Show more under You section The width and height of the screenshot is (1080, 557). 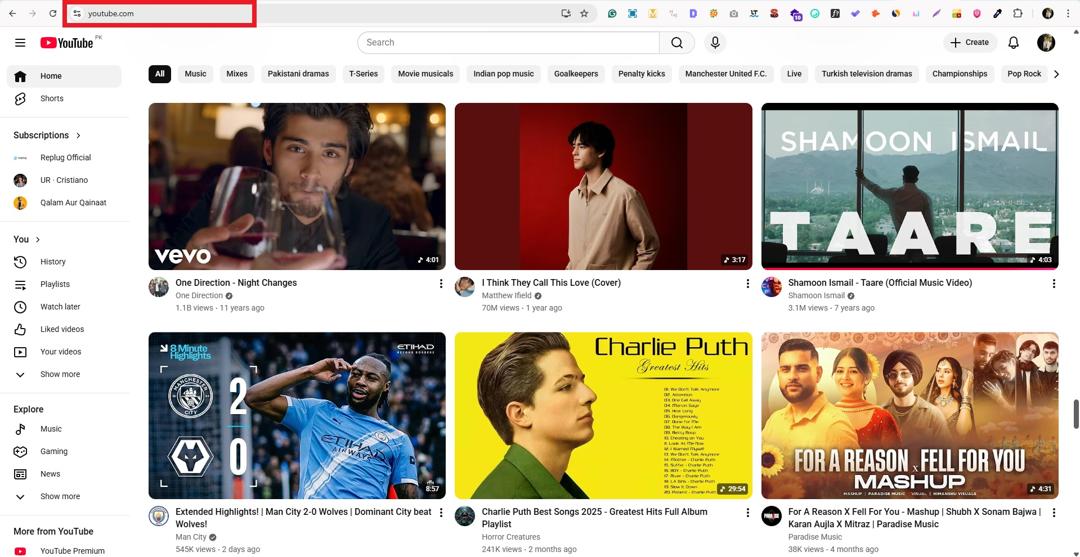[64, 375]
